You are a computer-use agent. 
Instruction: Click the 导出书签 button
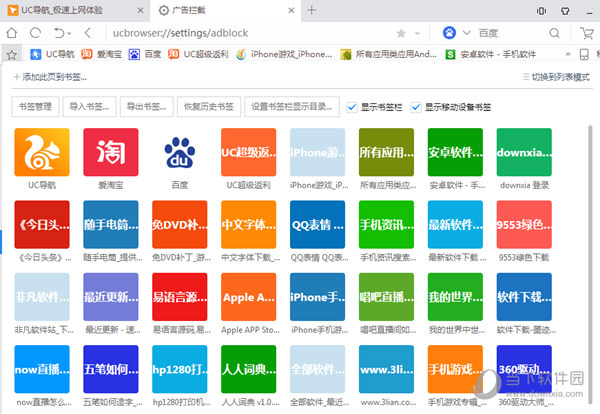point(147,106)
